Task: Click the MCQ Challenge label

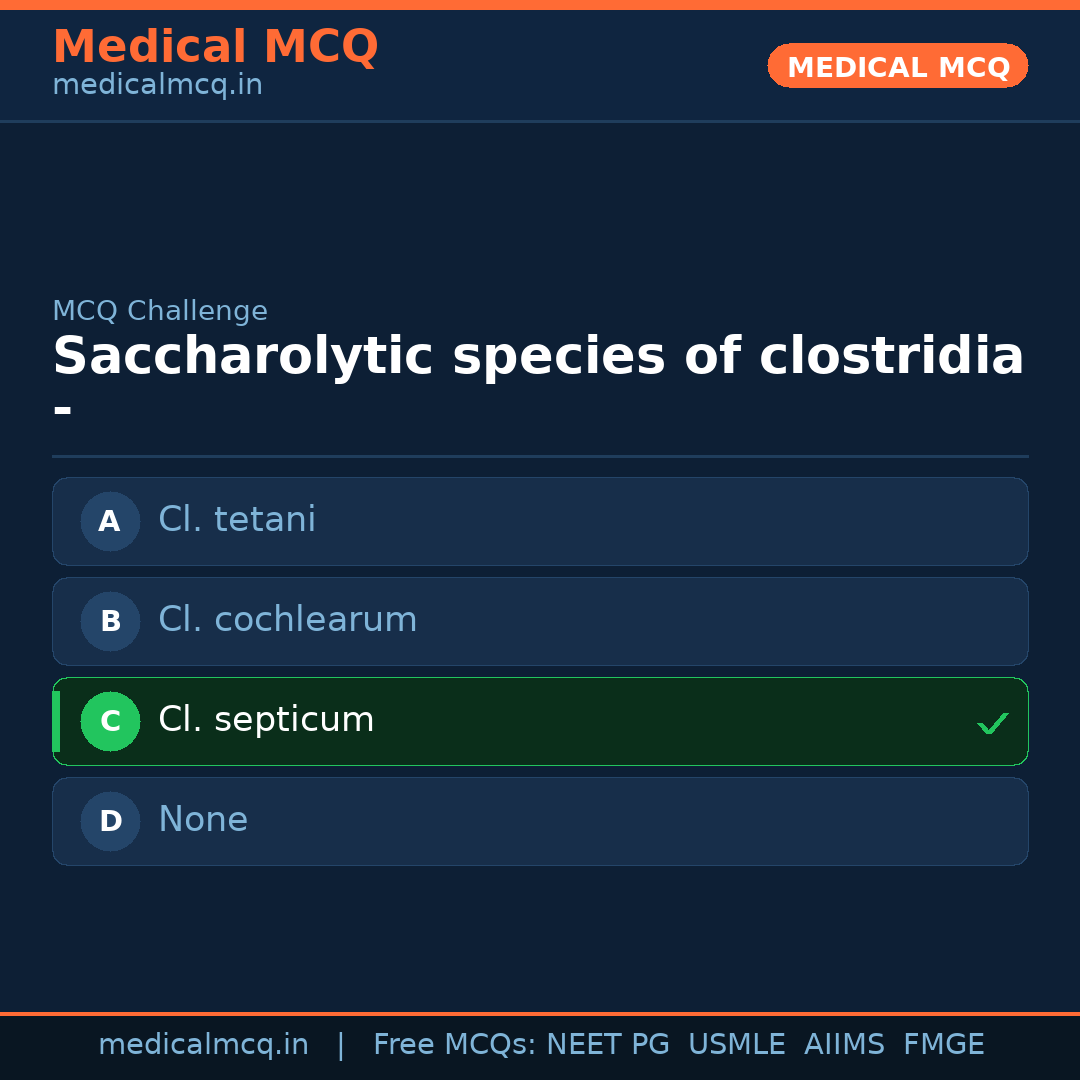Action: tap(160, 311)
